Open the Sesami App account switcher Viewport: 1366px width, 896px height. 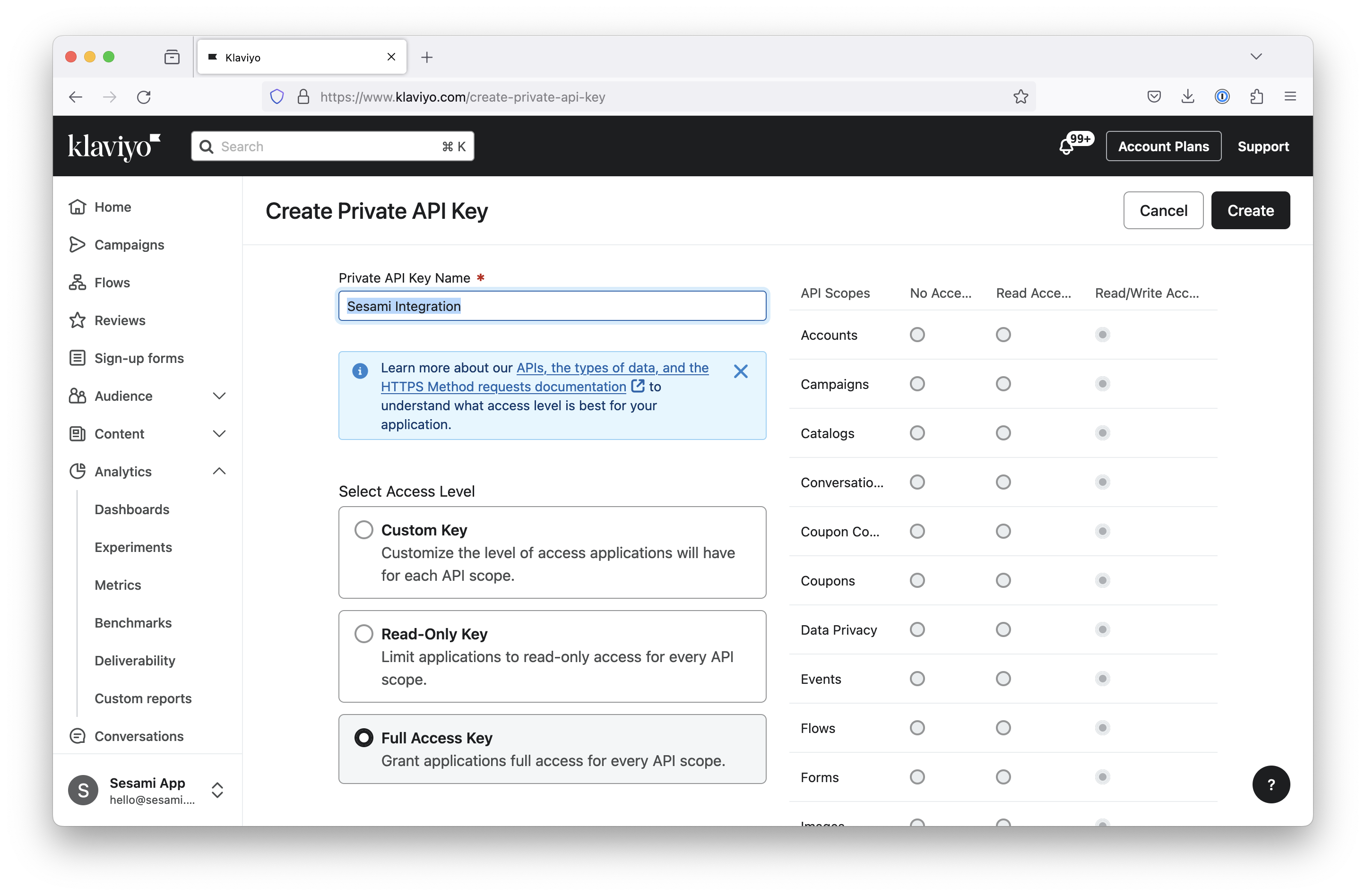click(217, 791)
